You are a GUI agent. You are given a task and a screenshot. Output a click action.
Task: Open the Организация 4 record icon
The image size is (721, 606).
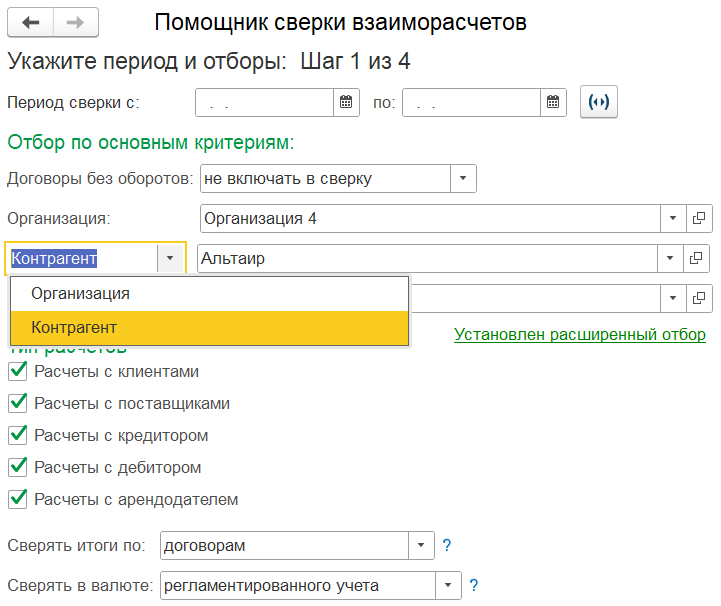[x=699, y=218]
